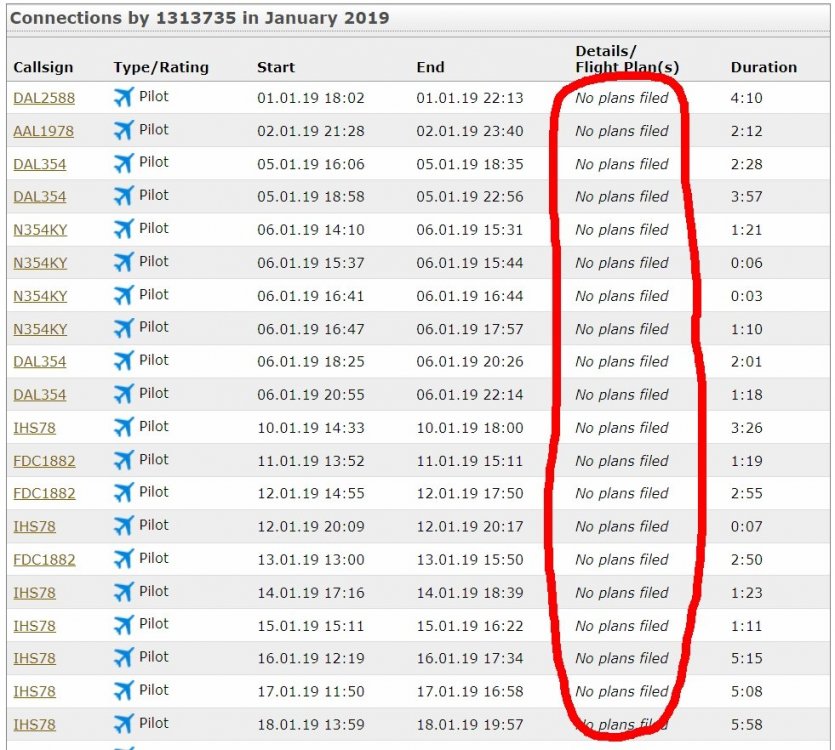Click plane icon for flight starting 13.01.19 13:00

coord(123,559)
